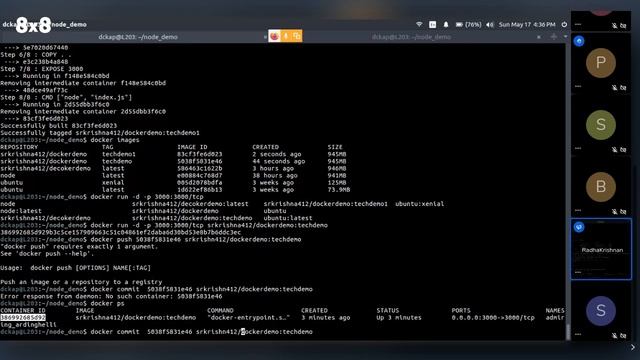Image resolution: width=640 pixels, height=360 pixels.
Task: Click the Firefox icon in orange sharing bar
Action: (274, 36)
